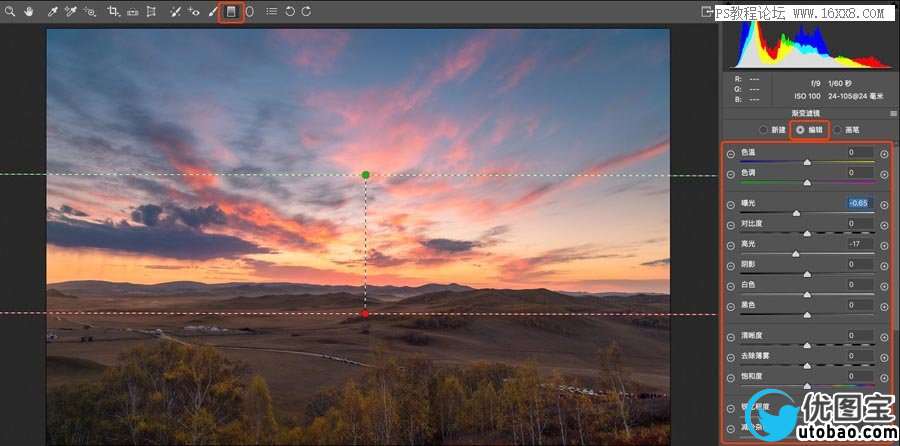The image size is (900, 446).
Task: Click the ISO 100 text
Action: click(807, 96)
